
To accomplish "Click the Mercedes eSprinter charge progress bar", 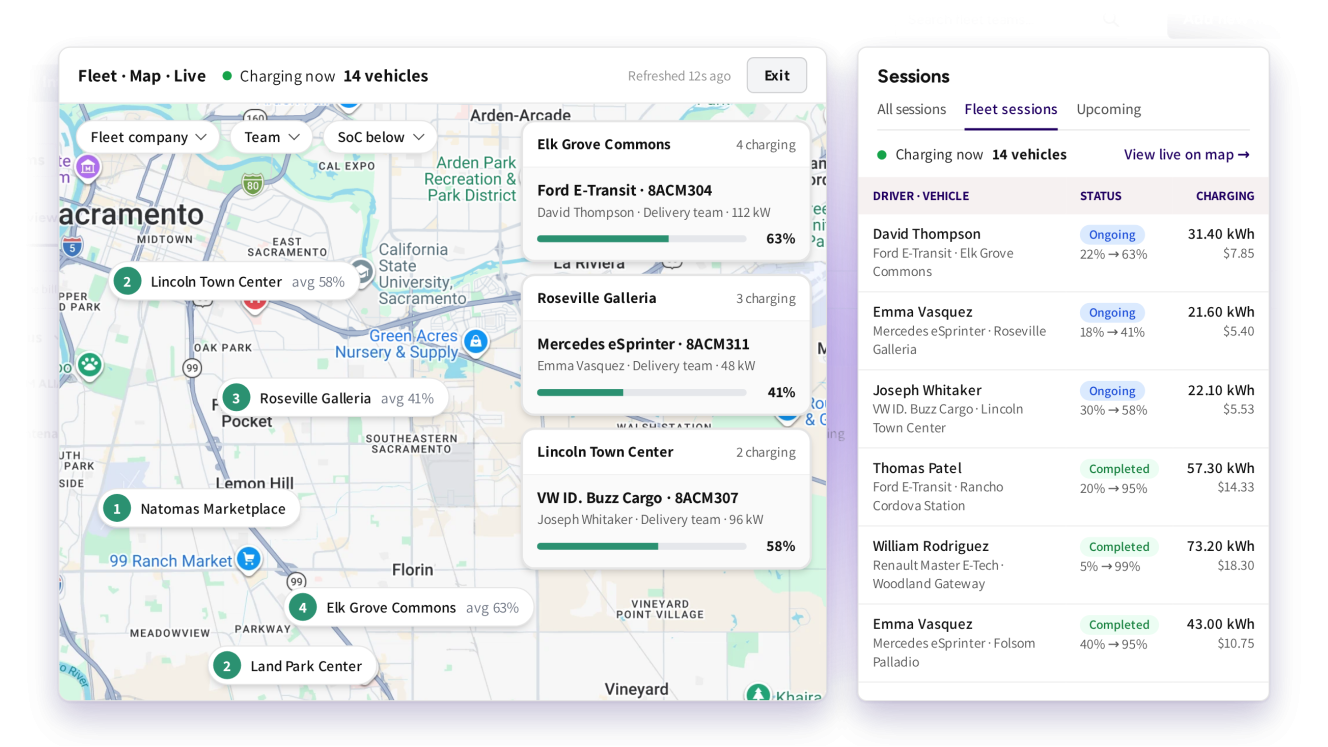I will (x=642, y=393).
